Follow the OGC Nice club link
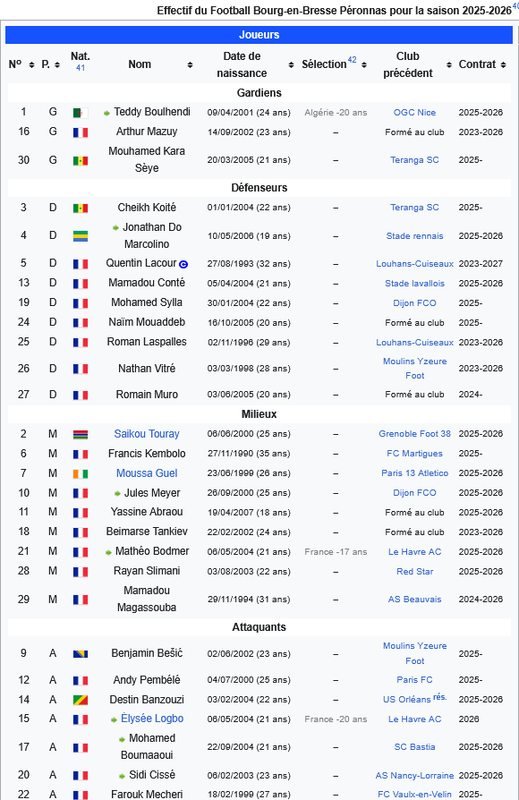The height and width of the screenshot is (800, 519). click(x=414, y=113)
